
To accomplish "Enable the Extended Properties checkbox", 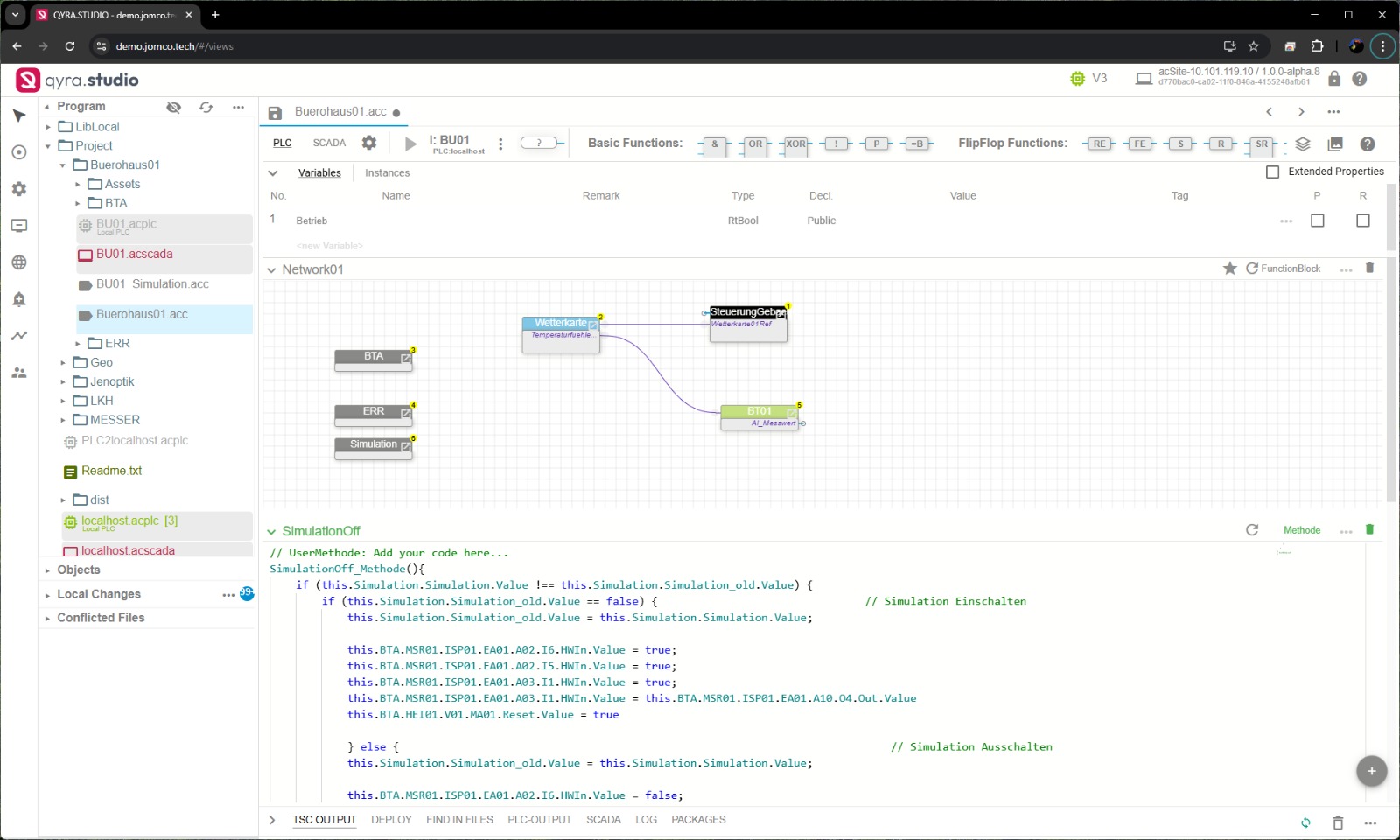I will [x=1273, y=171].
